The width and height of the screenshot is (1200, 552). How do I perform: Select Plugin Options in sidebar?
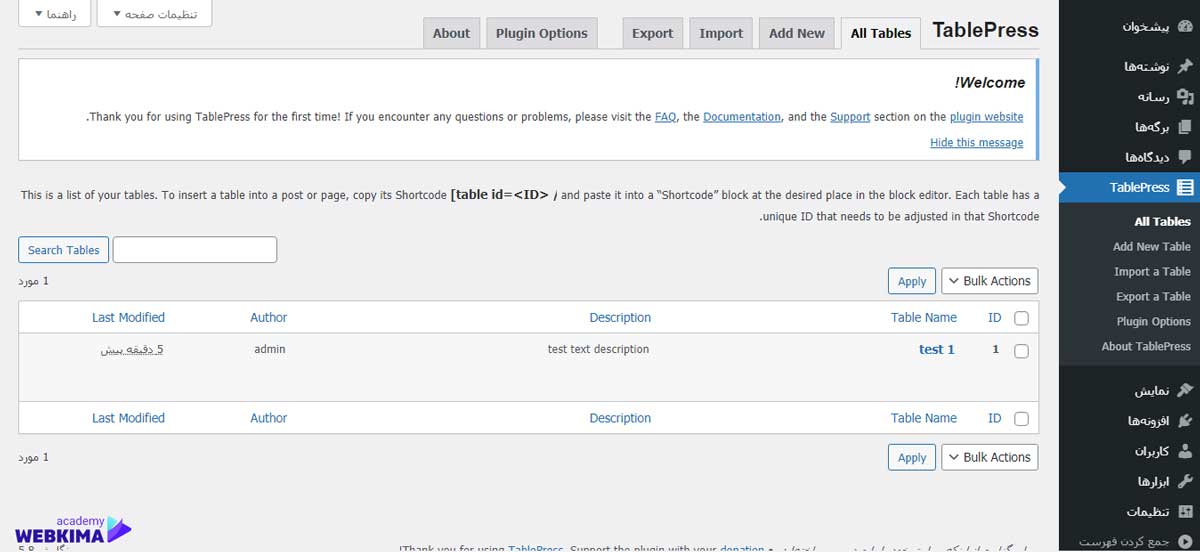(x=1154, y=321)
